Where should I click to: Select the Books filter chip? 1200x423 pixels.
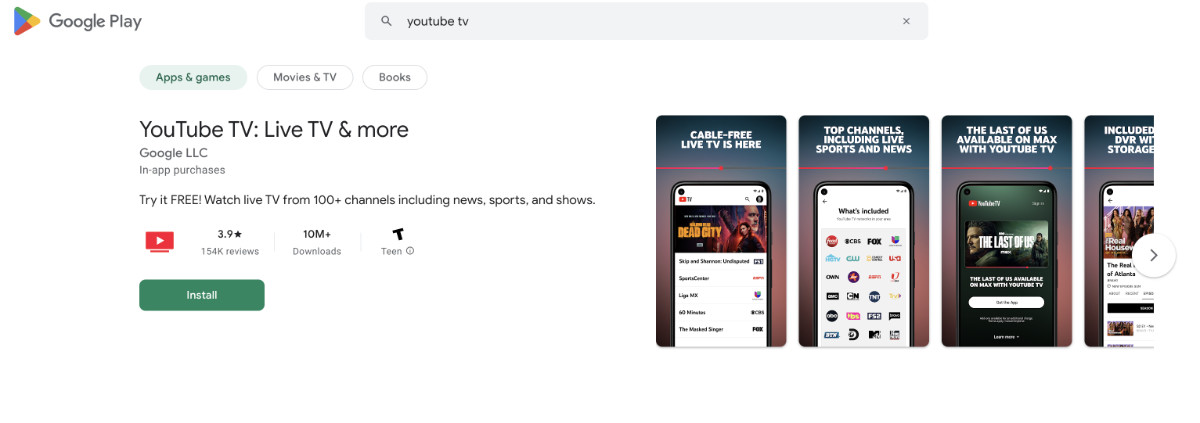(395, 77)
